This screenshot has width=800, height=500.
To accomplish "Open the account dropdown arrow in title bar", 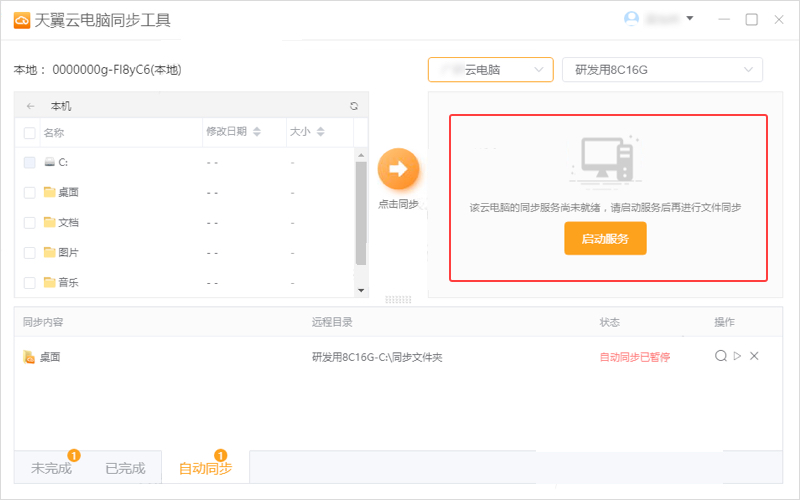I will 690,18.
